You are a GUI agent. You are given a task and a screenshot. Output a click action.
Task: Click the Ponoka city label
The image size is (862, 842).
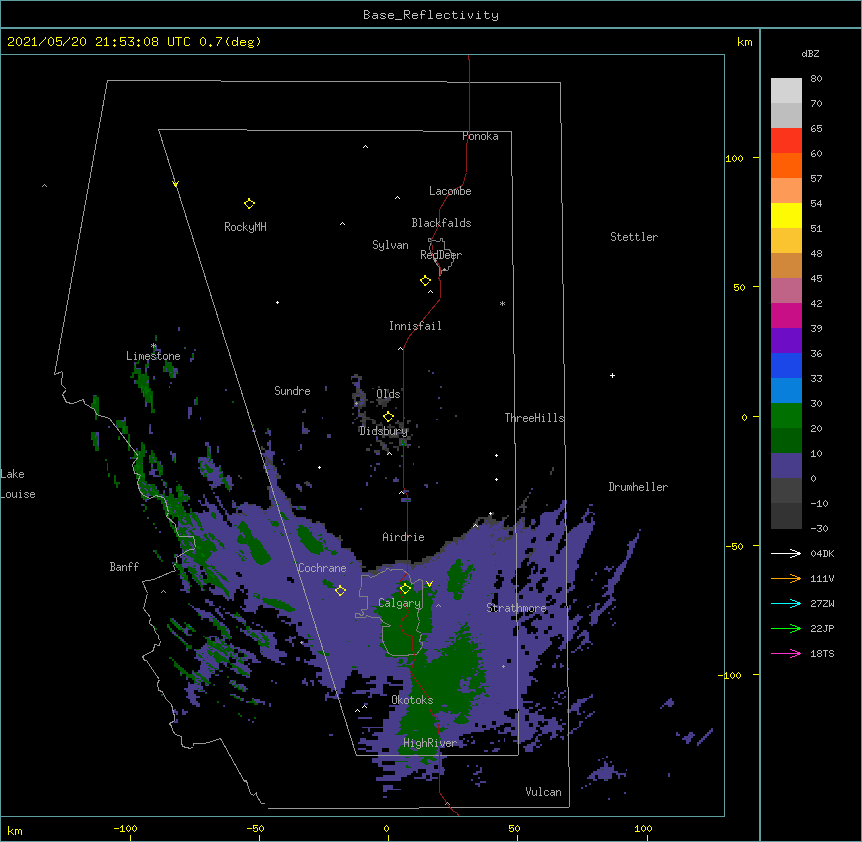(480, 136)
